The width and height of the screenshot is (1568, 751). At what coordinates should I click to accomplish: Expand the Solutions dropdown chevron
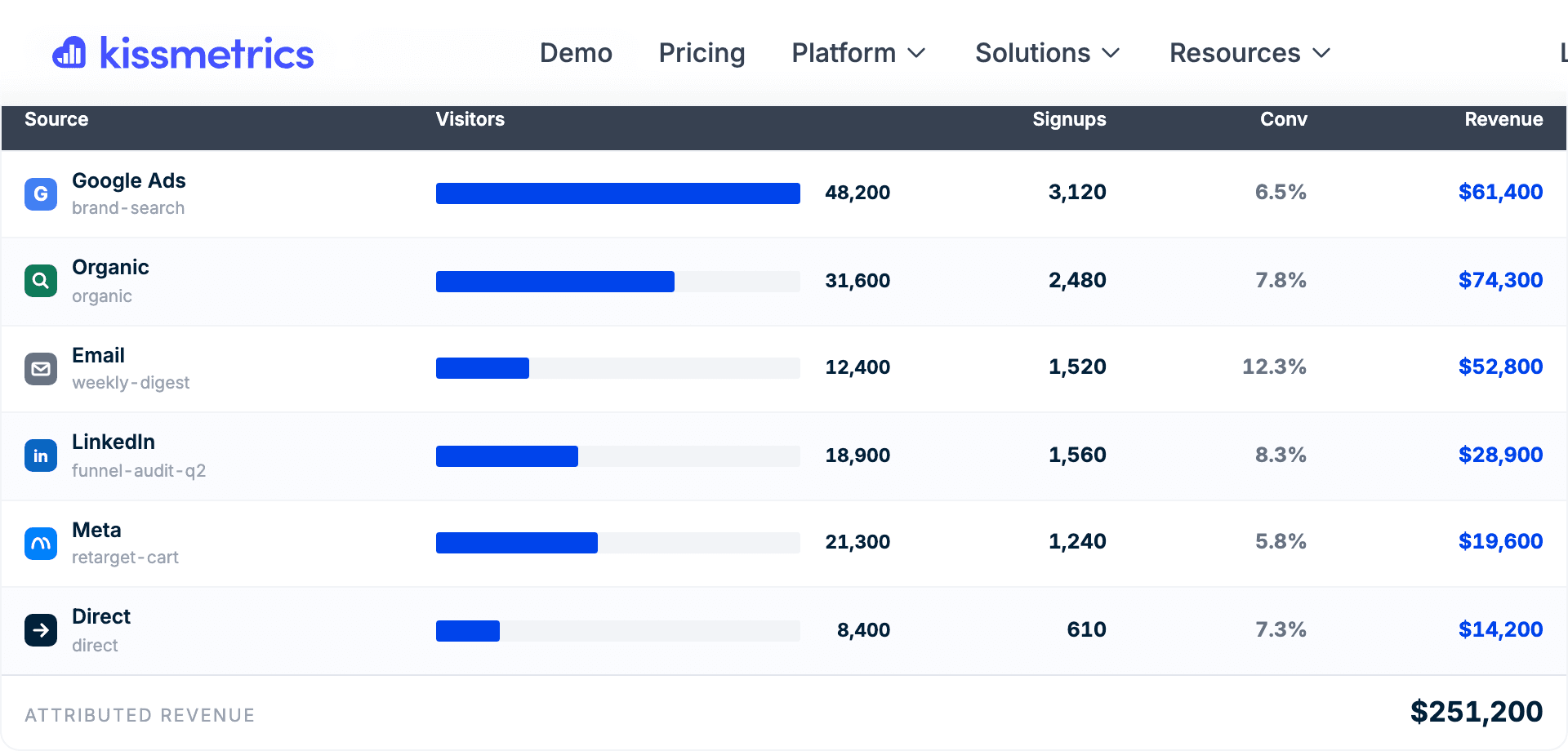pos(1111,54)
